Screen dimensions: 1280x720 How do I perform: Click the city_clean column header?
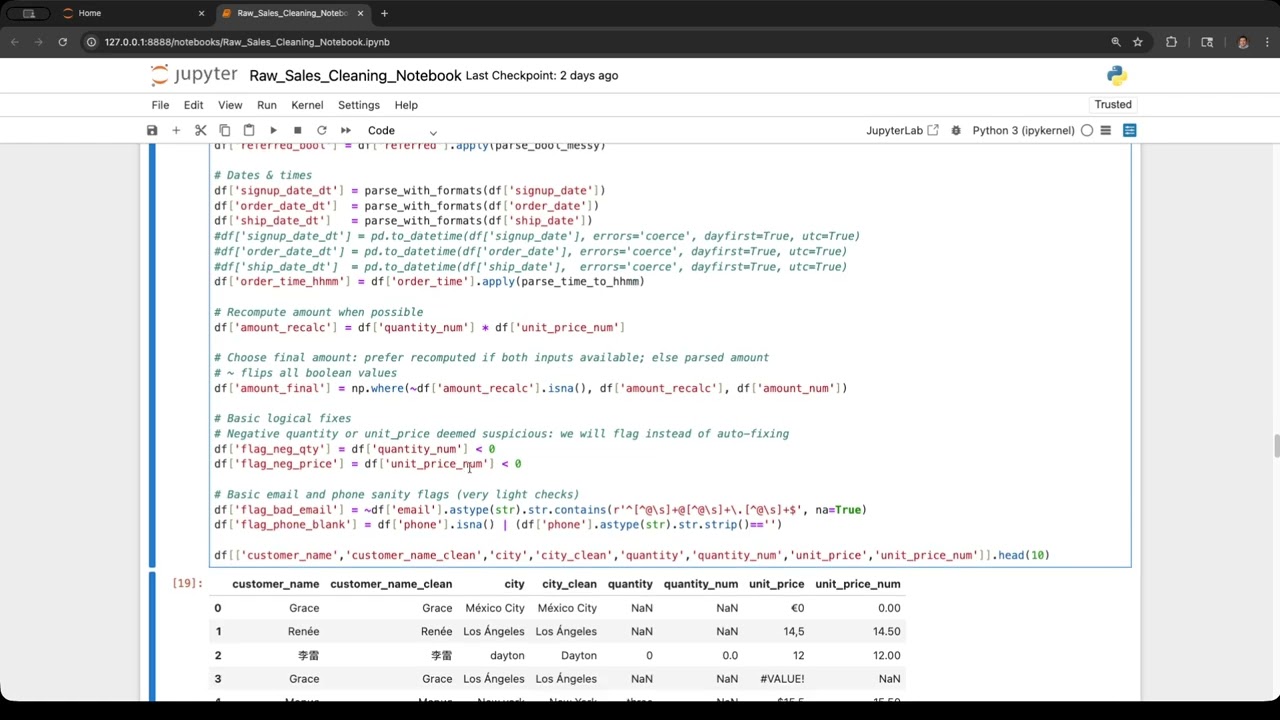click(x=569, y=584)
